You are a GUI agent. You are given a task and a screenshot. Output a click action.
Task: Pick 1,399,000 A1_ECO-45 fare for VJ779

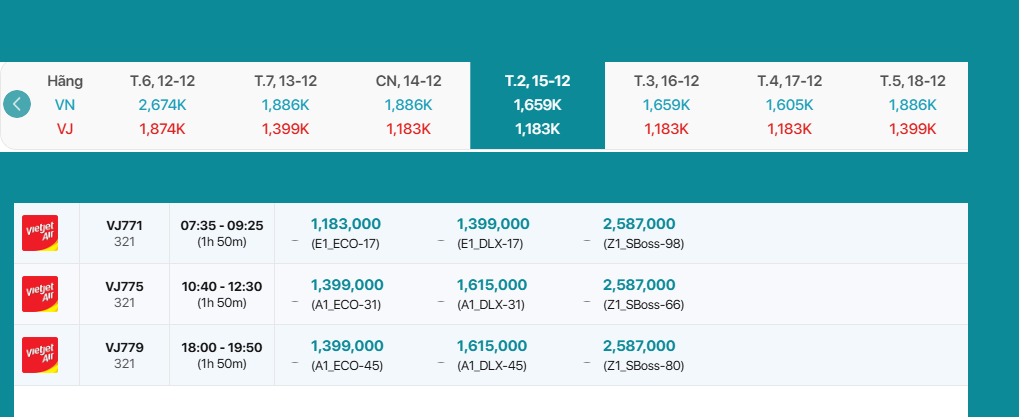(346, 355)
